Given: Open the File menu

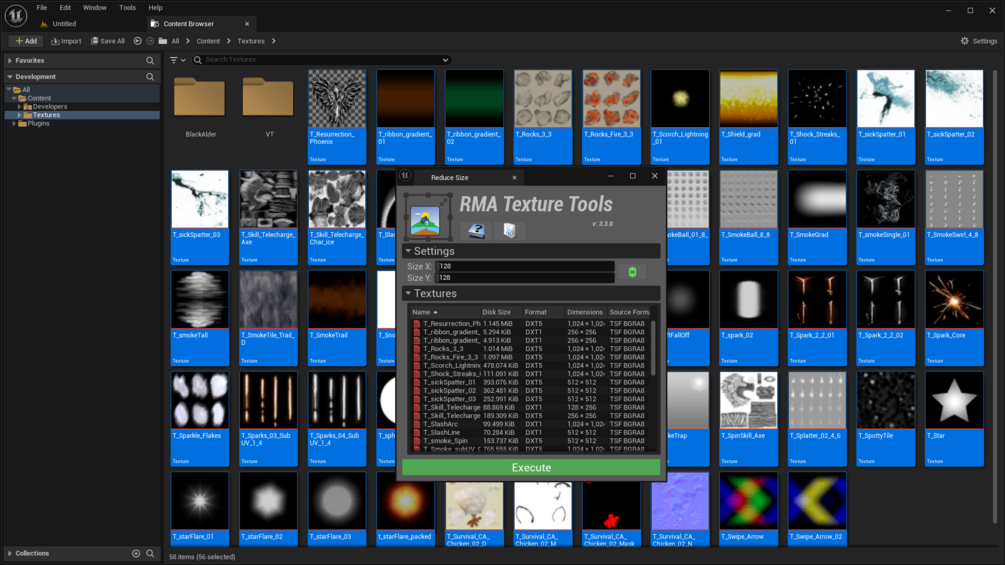Looking at the screenshot, I should (x=42, y=8).
